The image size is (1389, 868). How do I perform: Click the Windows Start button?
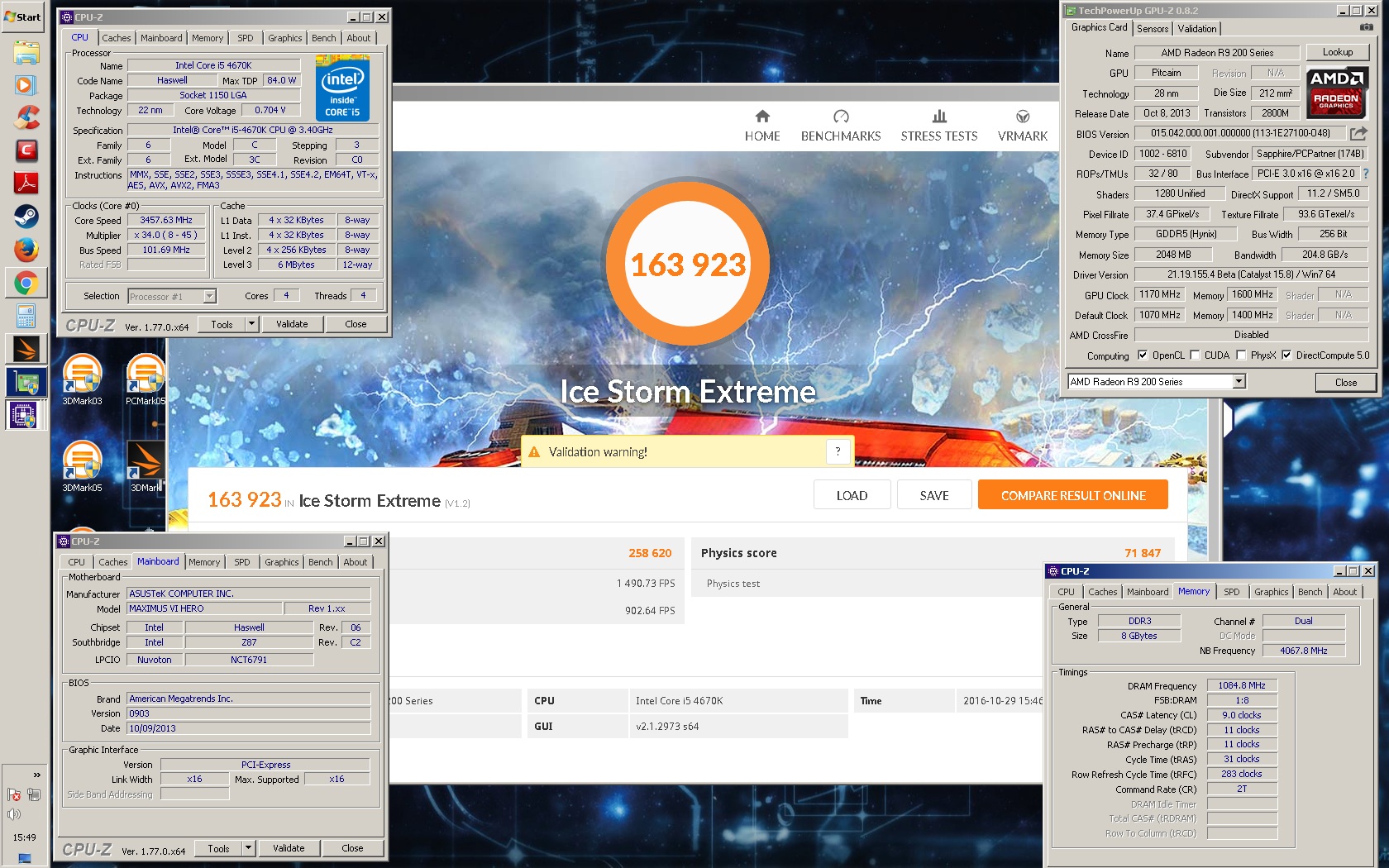tap(22, 17)
